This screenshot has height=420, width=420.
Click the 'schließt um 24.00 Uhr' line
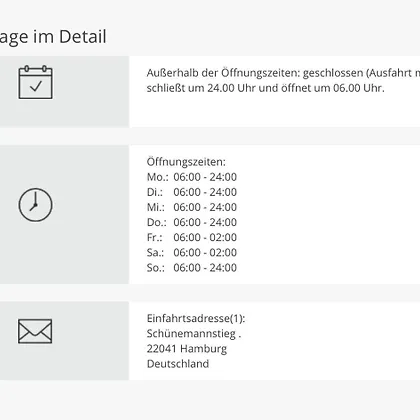pos(266,88)
